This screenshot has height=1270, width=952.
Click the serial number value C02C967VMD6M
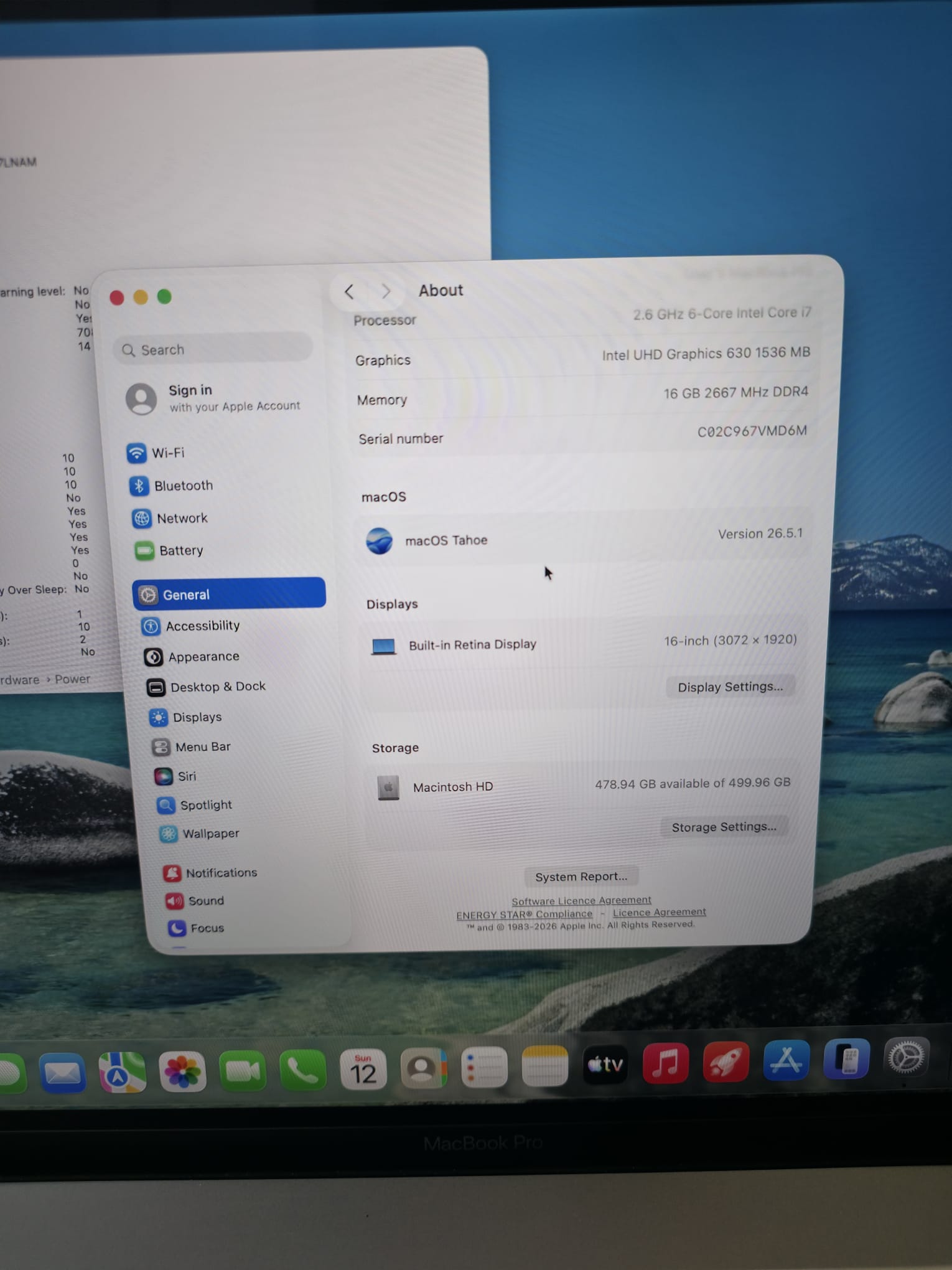tap(752, 431)
